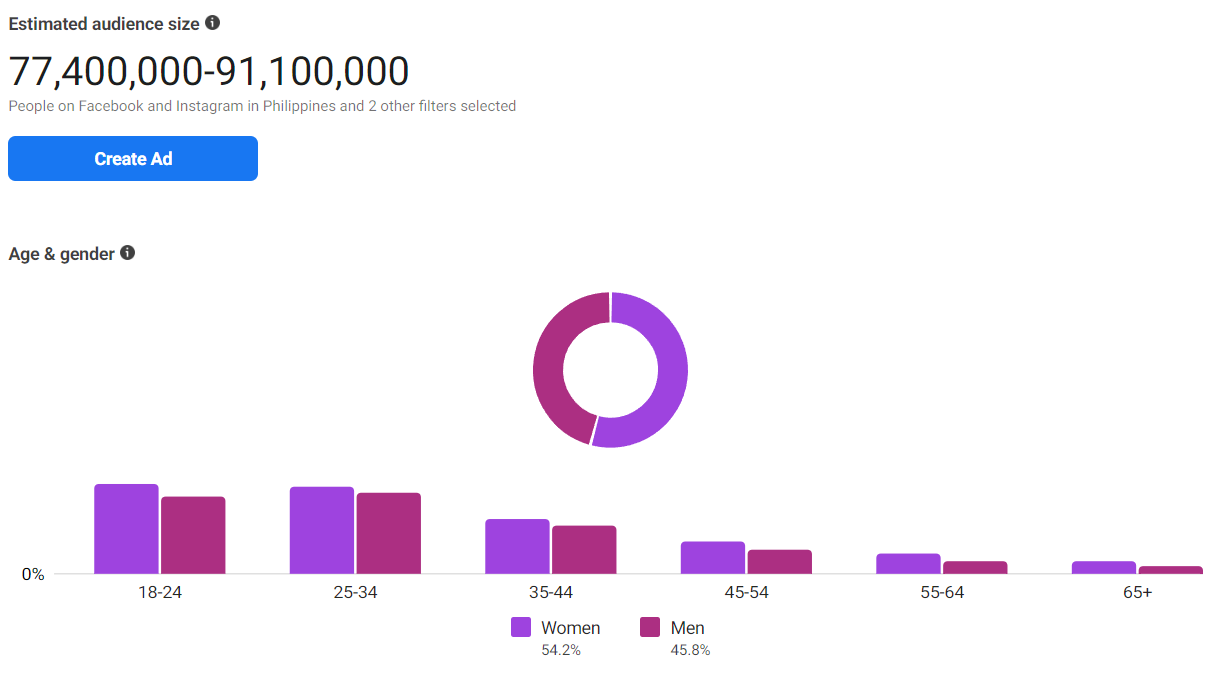Click the info icon beside Estimated audience size
The width and height of the screenshot is (1218, 683).
(x=212, y=22)
